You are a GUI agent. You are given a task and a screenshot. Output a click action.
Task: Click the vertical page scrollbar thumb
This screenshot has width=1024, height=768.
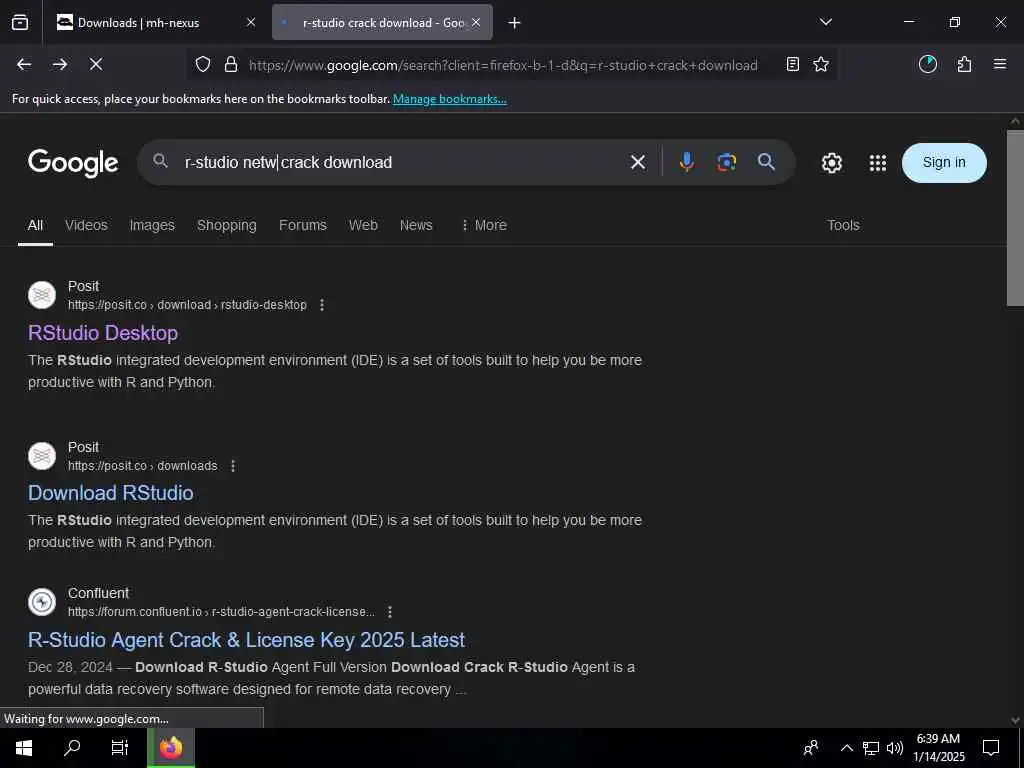pyautogui.click(x=1015, y=217)
